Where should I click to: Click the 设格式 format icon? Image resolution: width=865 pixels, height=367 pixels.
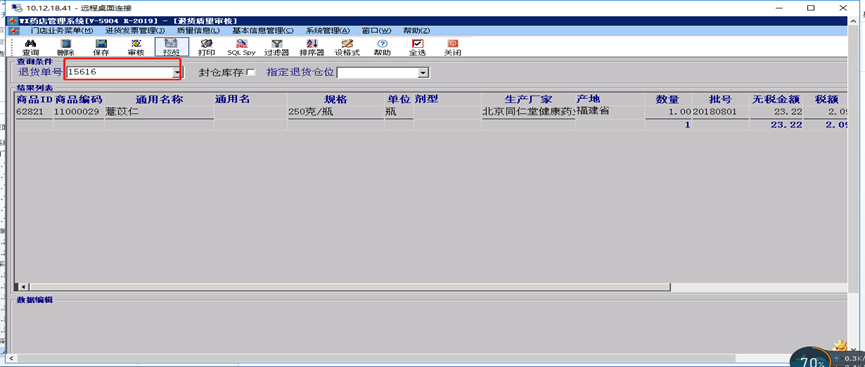[347, 47]
